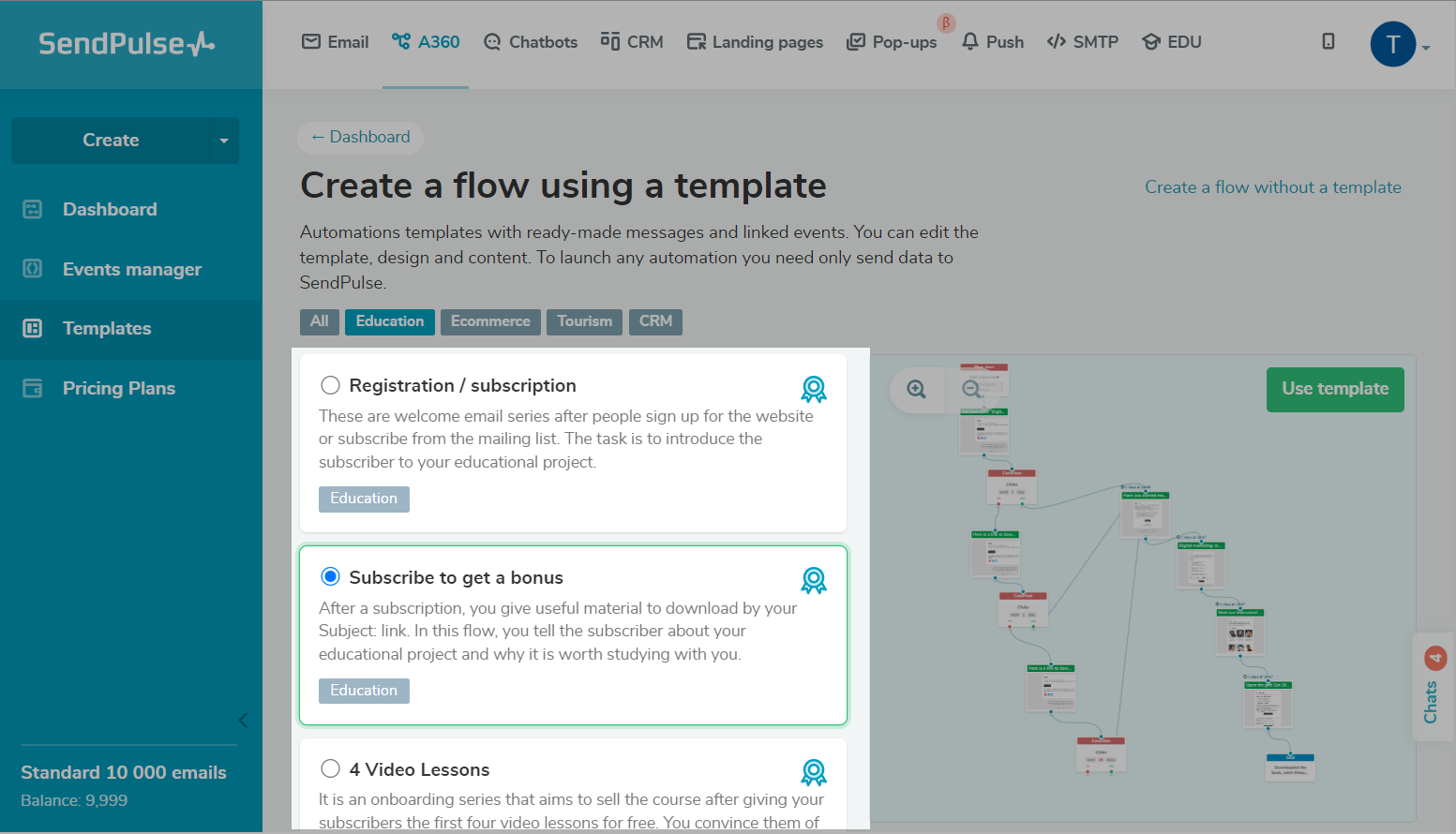Click award ribbon icon on 4 Video Lessons
The image size is (1456, 834).
813,772
